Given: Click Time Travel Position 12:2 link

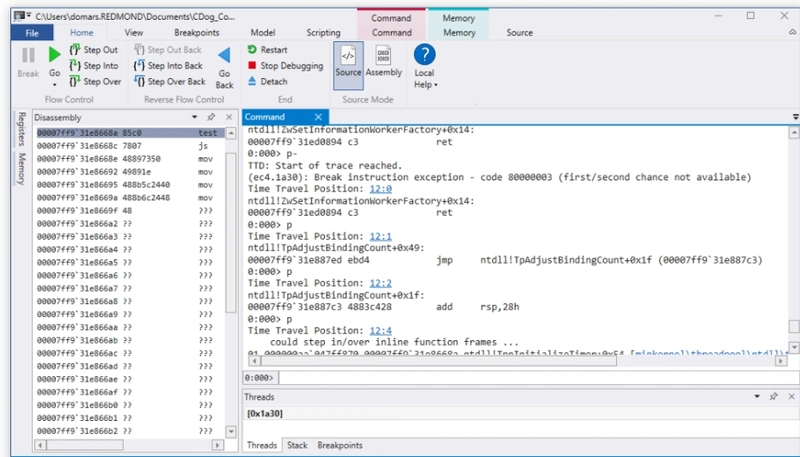Looking at the screenshot, I should coord(381,283).
